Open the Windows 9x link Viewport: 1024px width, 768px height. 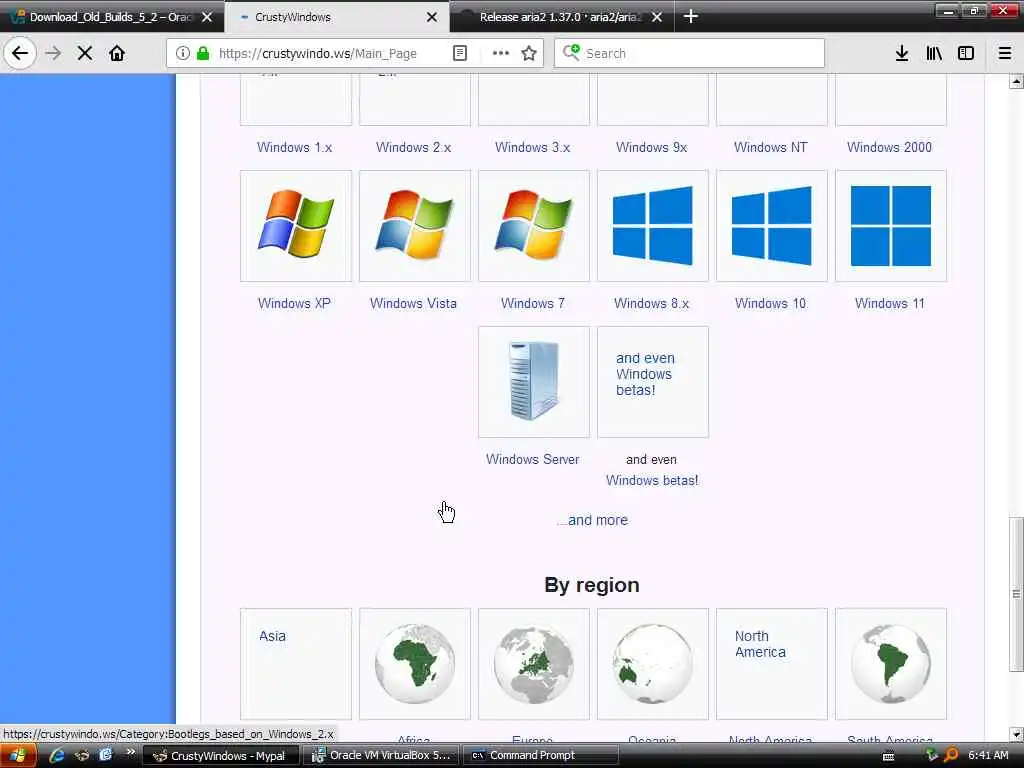point(652,147)
